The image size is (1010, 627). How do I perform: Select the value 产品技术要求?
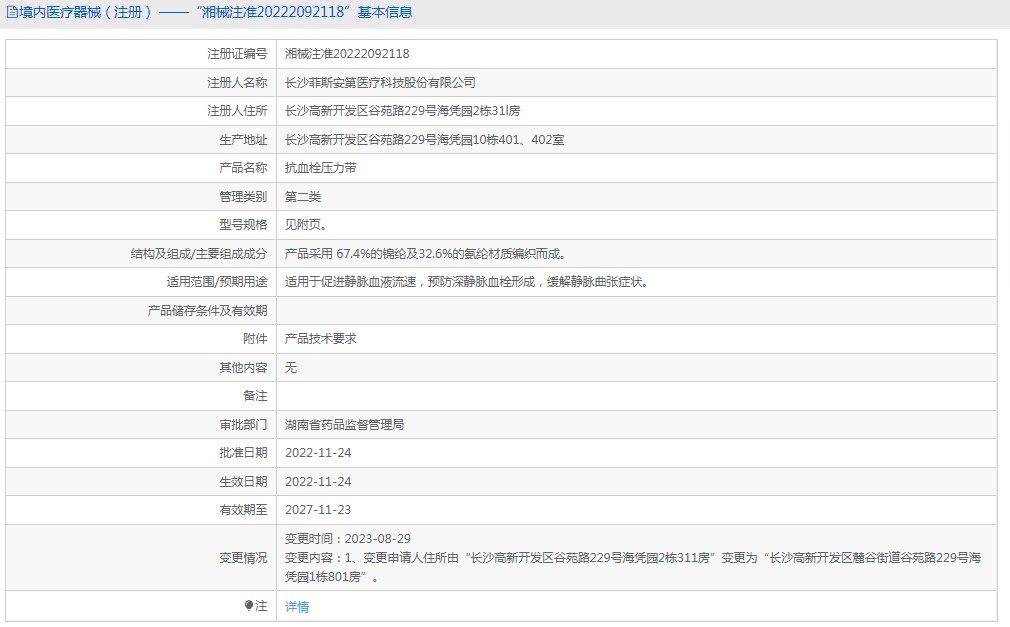[x=321, y=338]
